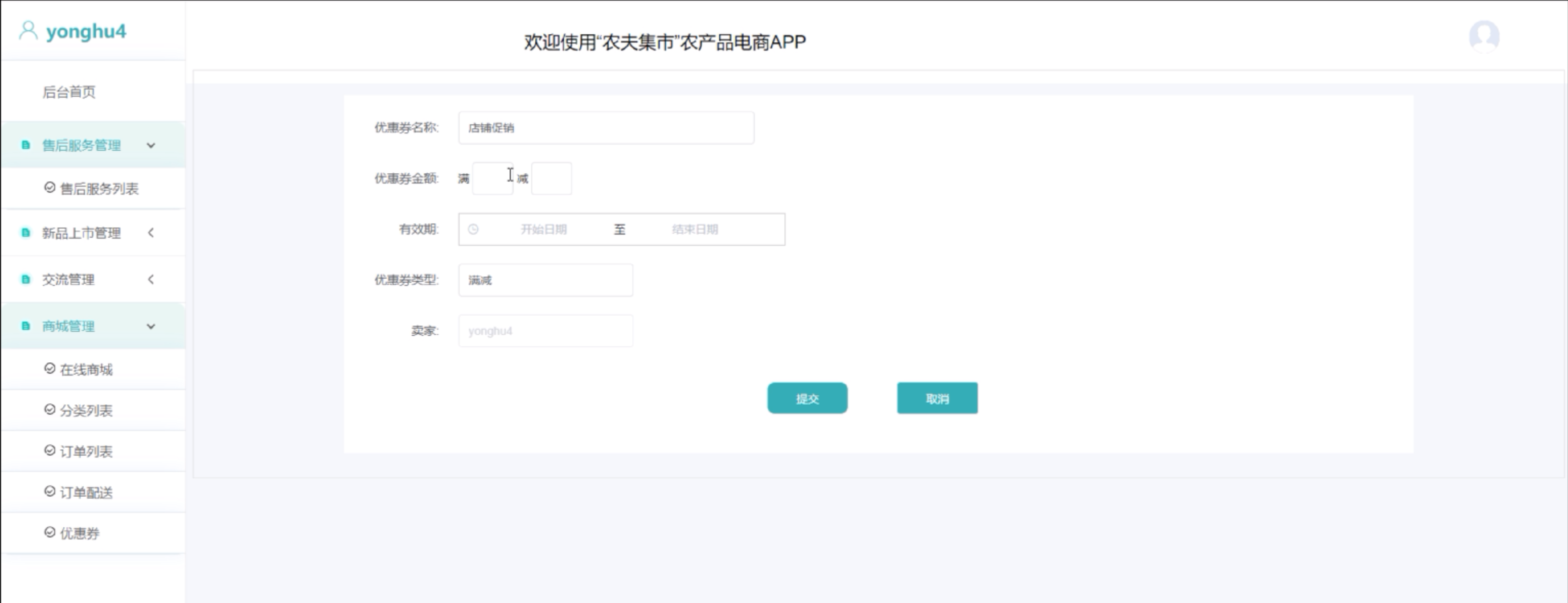Expand the 新品上市管理 menu arrow

point(151,233)
